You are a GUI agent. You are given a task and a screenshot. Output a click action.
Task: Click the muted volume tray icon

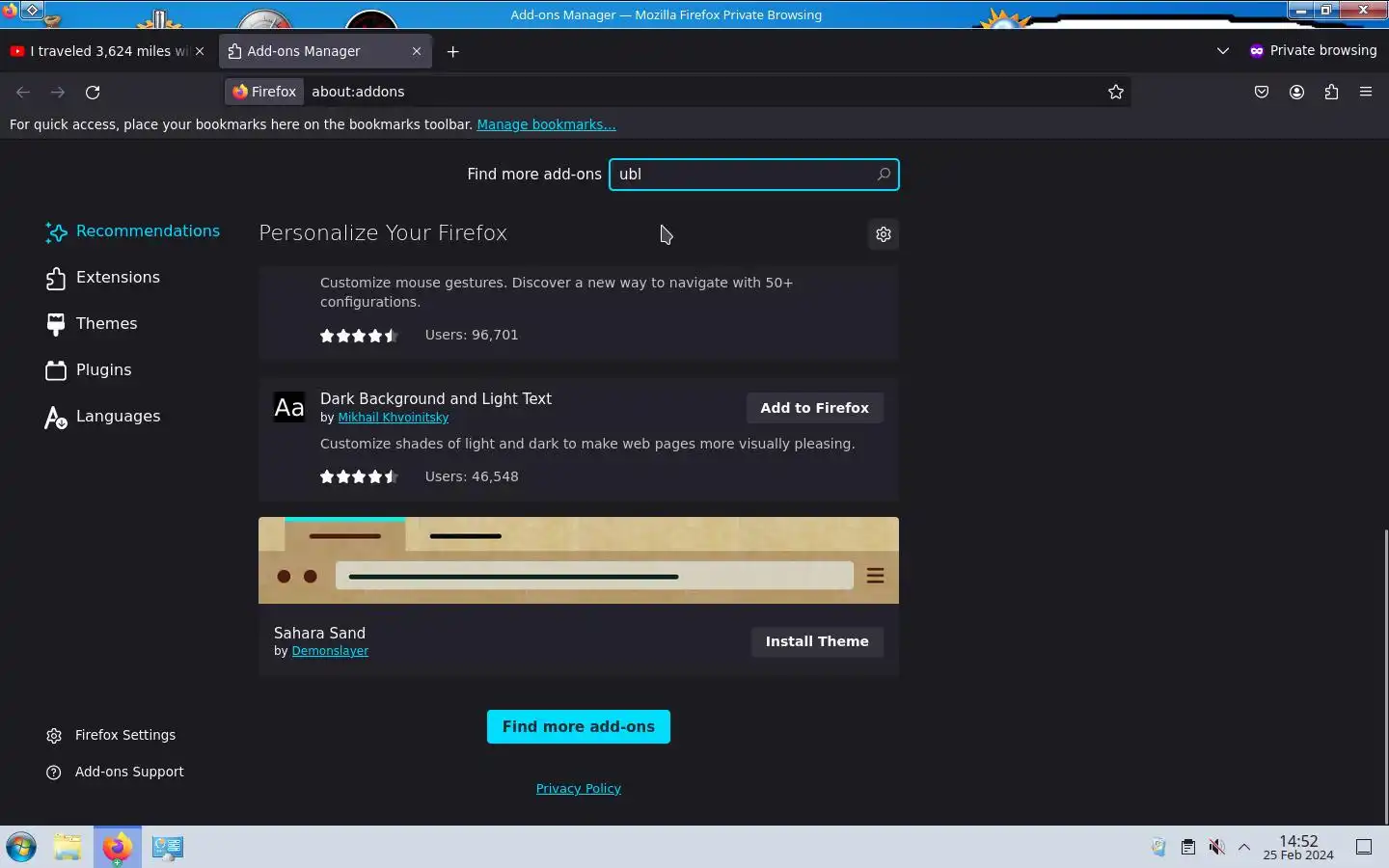(x=1216, y=847)
